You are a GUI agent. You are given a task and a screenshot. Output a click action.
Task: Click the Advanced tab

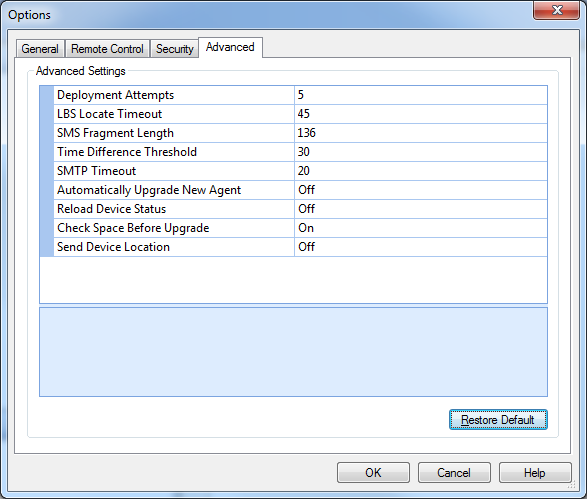[x=230, y=47]
